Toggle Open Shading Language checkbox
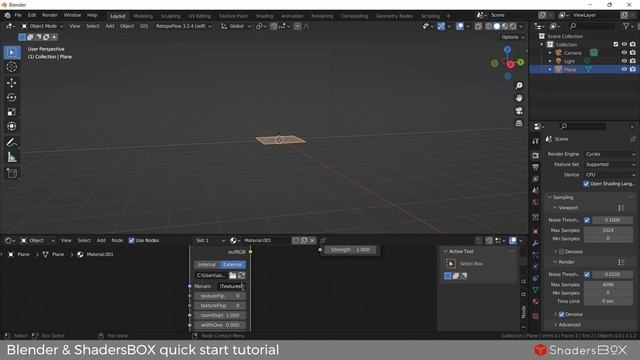Screen dimensions: 640x360 (587, 184)
